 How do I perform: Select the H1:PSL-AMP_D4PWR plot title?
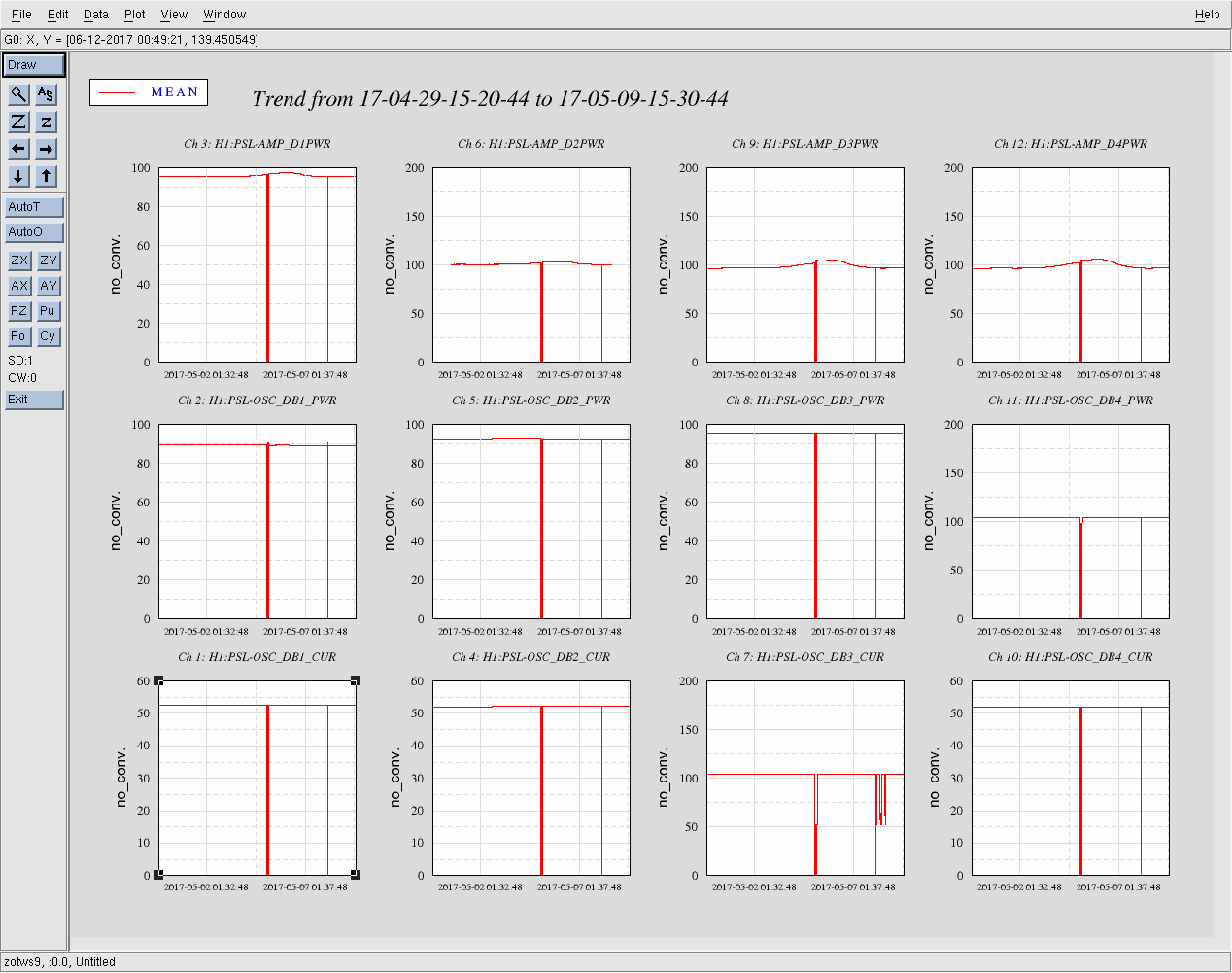[1071, 144]
